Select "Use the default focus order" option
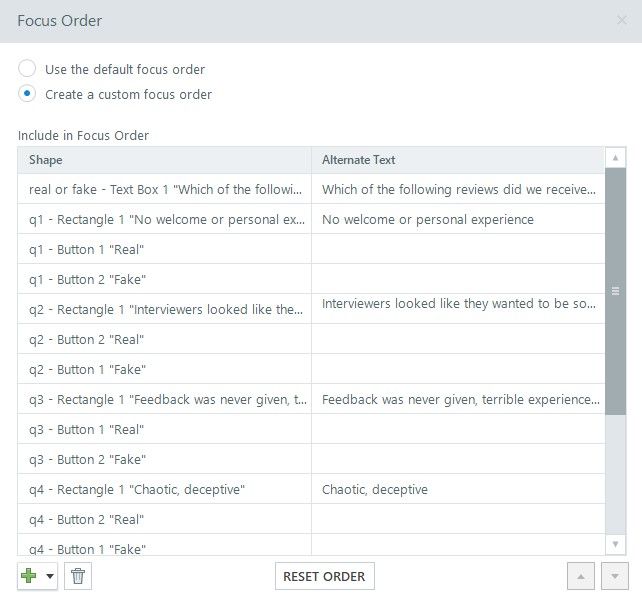Screen dimensions: 642x607 (27, 69)
